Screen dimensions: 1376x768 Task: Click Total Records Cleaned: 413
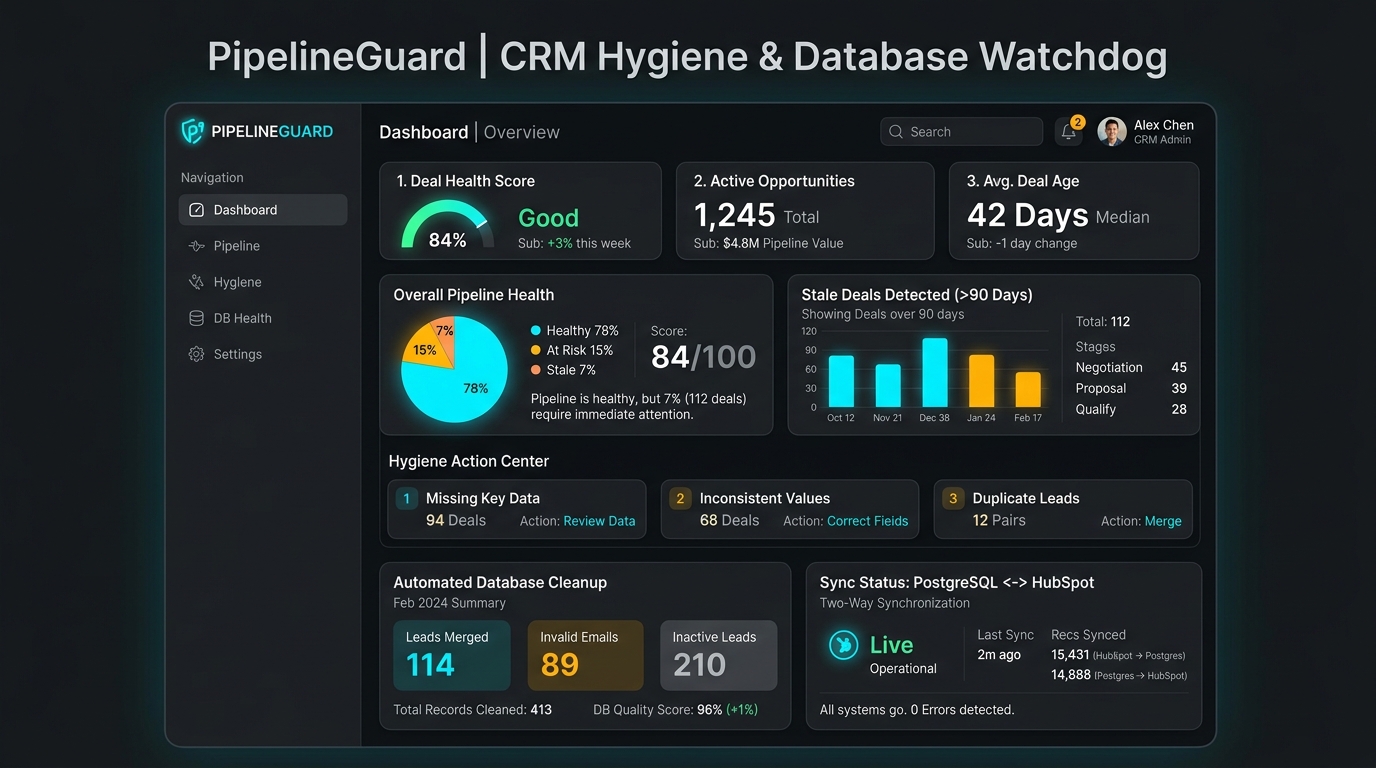[x=473, y=710]
